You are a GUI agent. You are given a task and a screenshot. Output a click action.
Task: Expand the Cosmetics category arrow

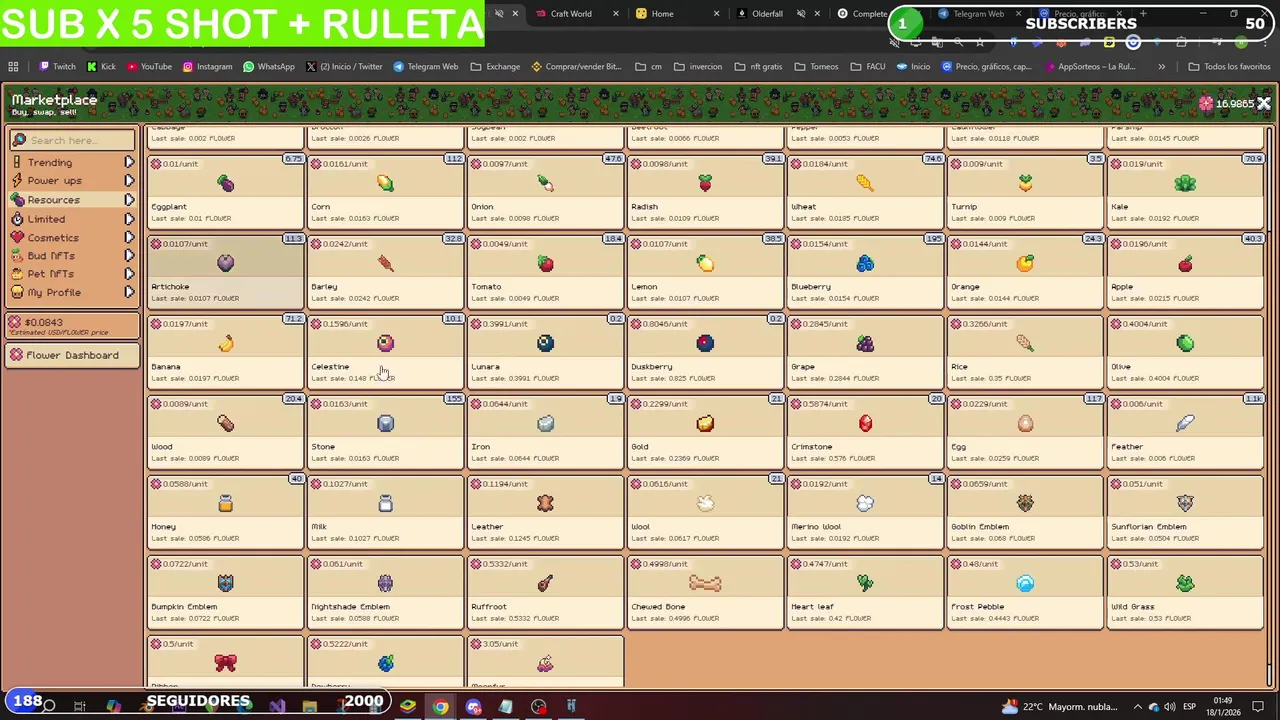(x=129, y=238)
